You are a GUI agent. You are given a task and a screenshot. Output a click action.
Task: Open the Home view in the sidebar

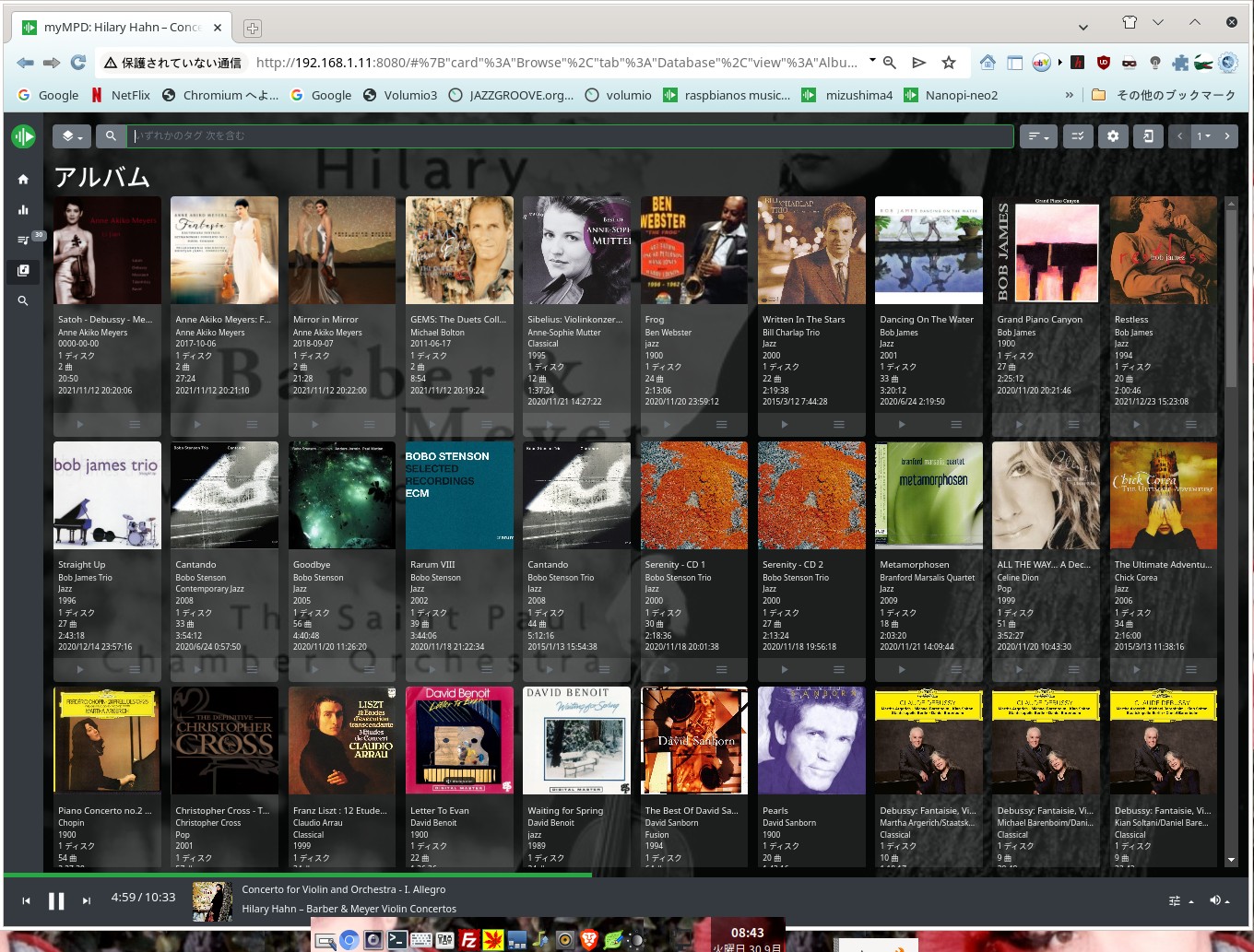click(23, 180)
